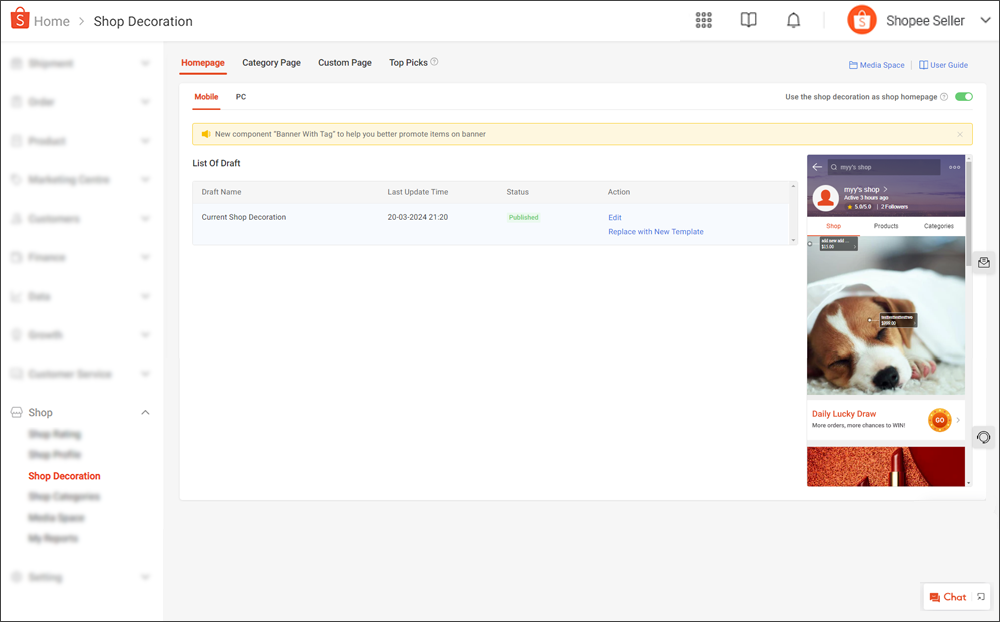Click Home breadcrumb link
Image resolution: width=1000 pixels, height=622 pixels.
click(x=52, y=21)
